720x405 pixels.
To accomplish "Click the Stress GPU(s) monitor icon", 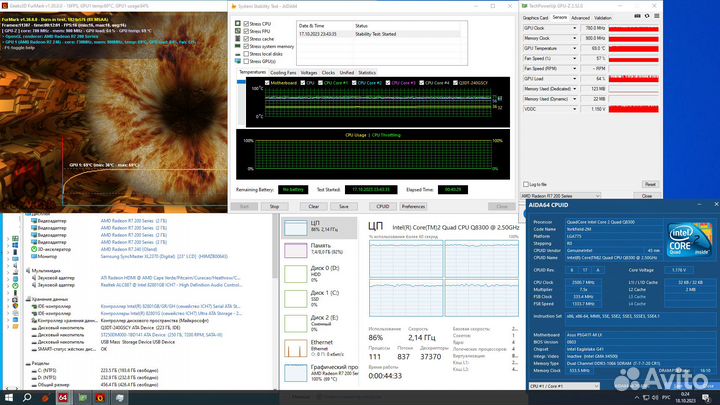I will 238,61.
